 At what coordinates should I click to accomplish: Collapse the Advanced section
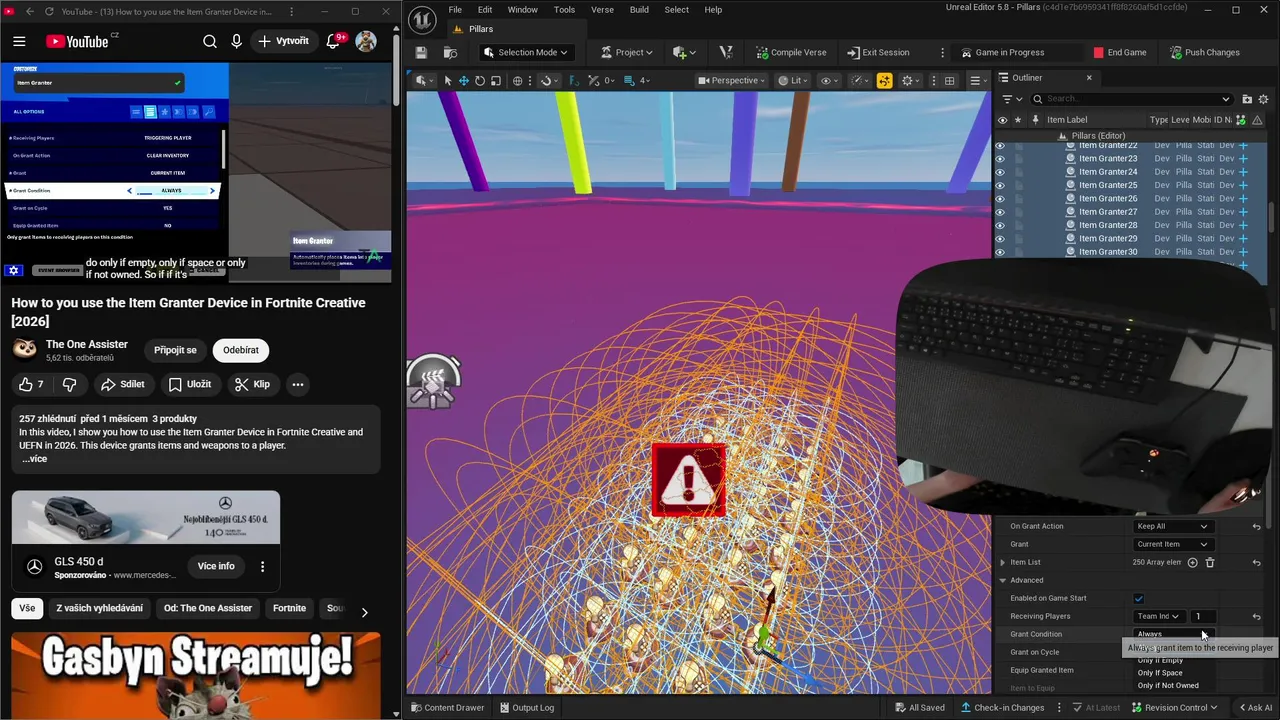[1003, 580]
